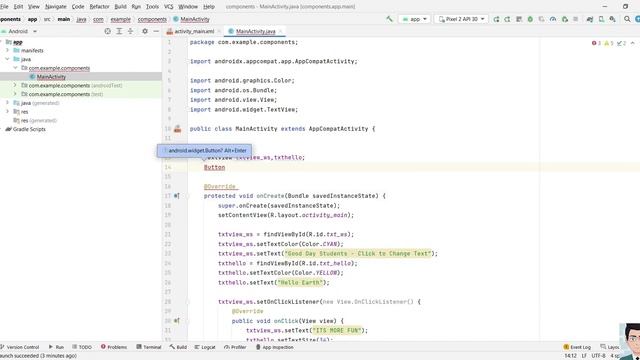Open the VCS menu

click(168, 7)
